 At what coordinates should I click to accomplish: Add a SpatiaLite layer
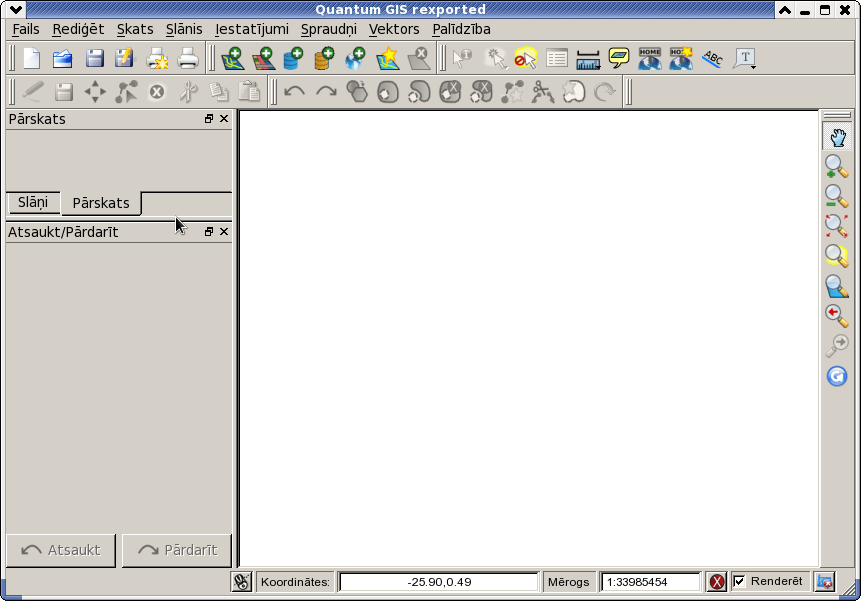click(x=325, y=58)
